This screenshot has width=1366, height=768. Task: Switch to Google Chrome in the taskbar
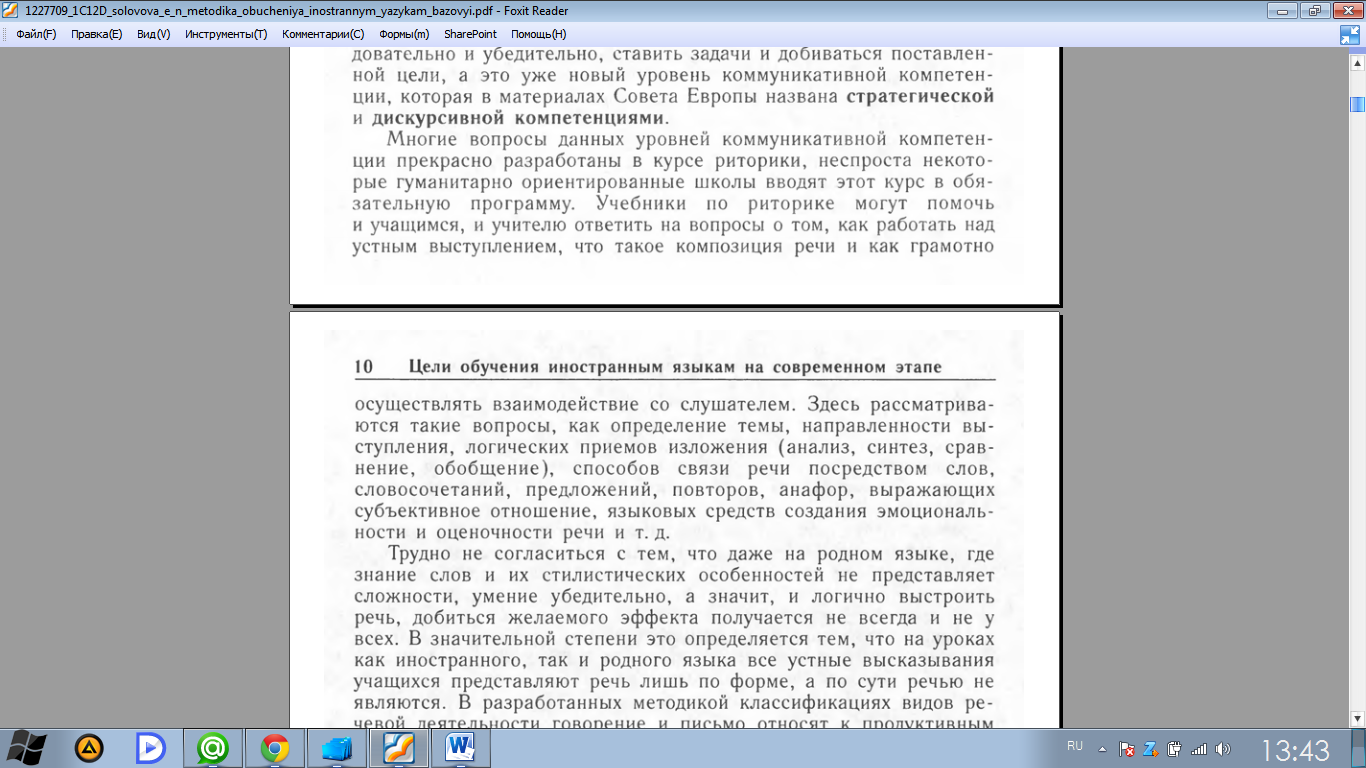[275, 747]
